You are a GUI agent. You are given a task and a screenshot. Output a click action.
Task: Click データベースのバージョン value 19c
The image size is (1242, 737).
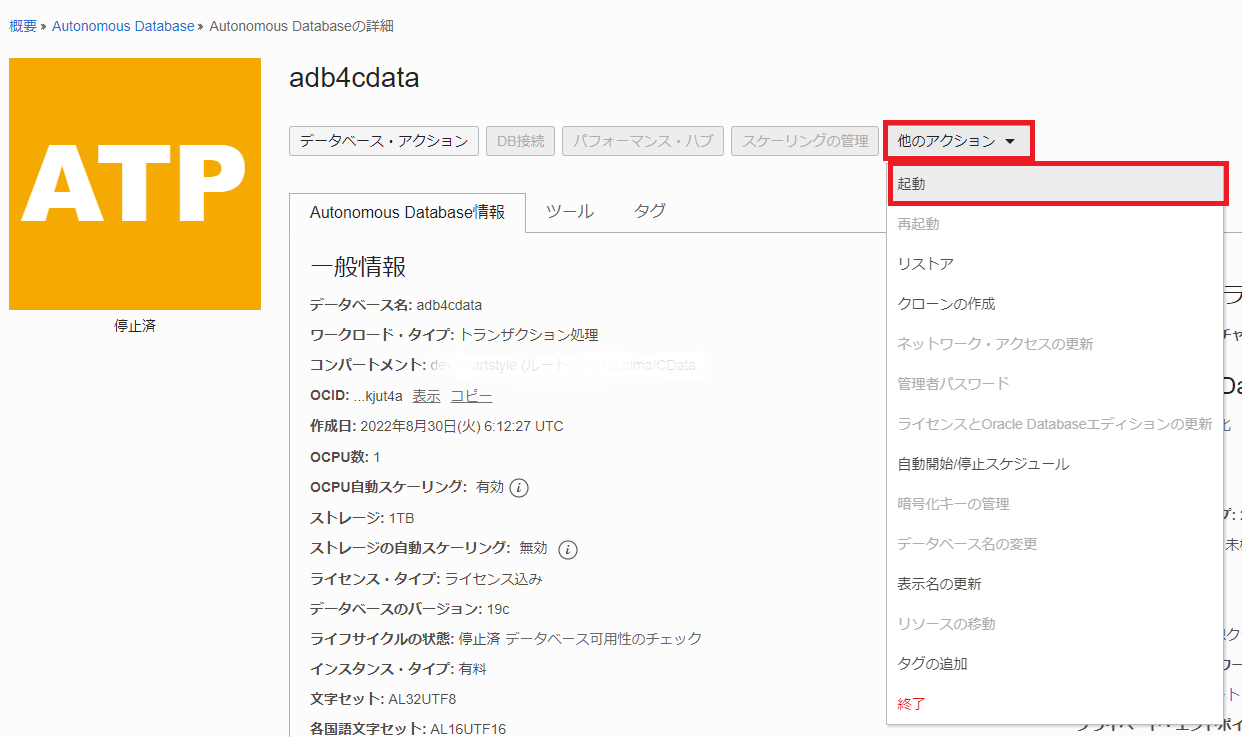point(500,609)
